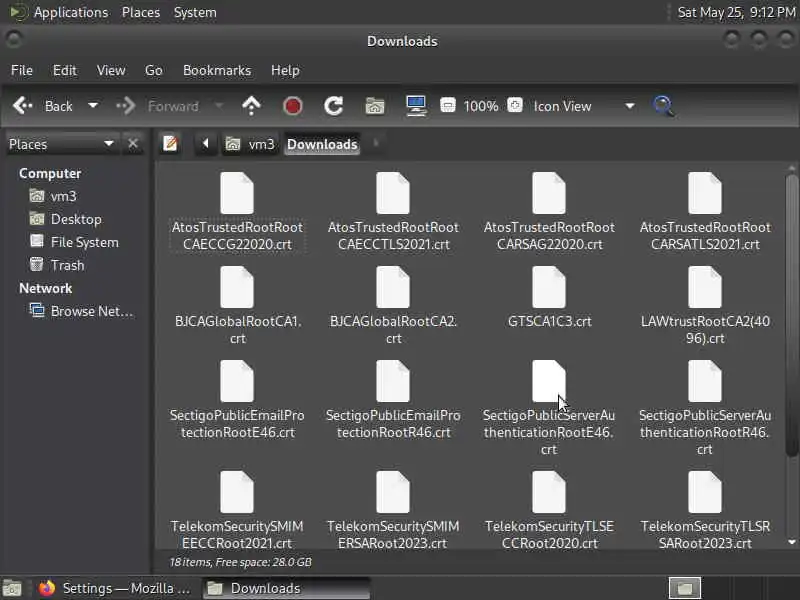Viewport: 800px width, 600px height.
Task: Navigate to vm3 in the path bar
Action: 251,144
